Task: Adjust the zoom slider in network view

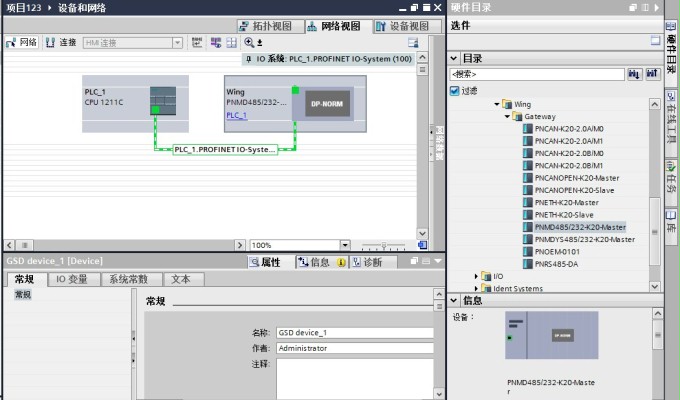Action: click(x=384, y=246)
